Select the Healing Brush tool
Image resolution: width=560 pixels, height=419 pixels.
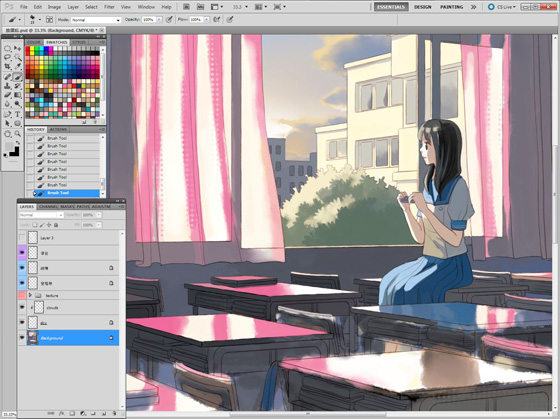[7, 77]
